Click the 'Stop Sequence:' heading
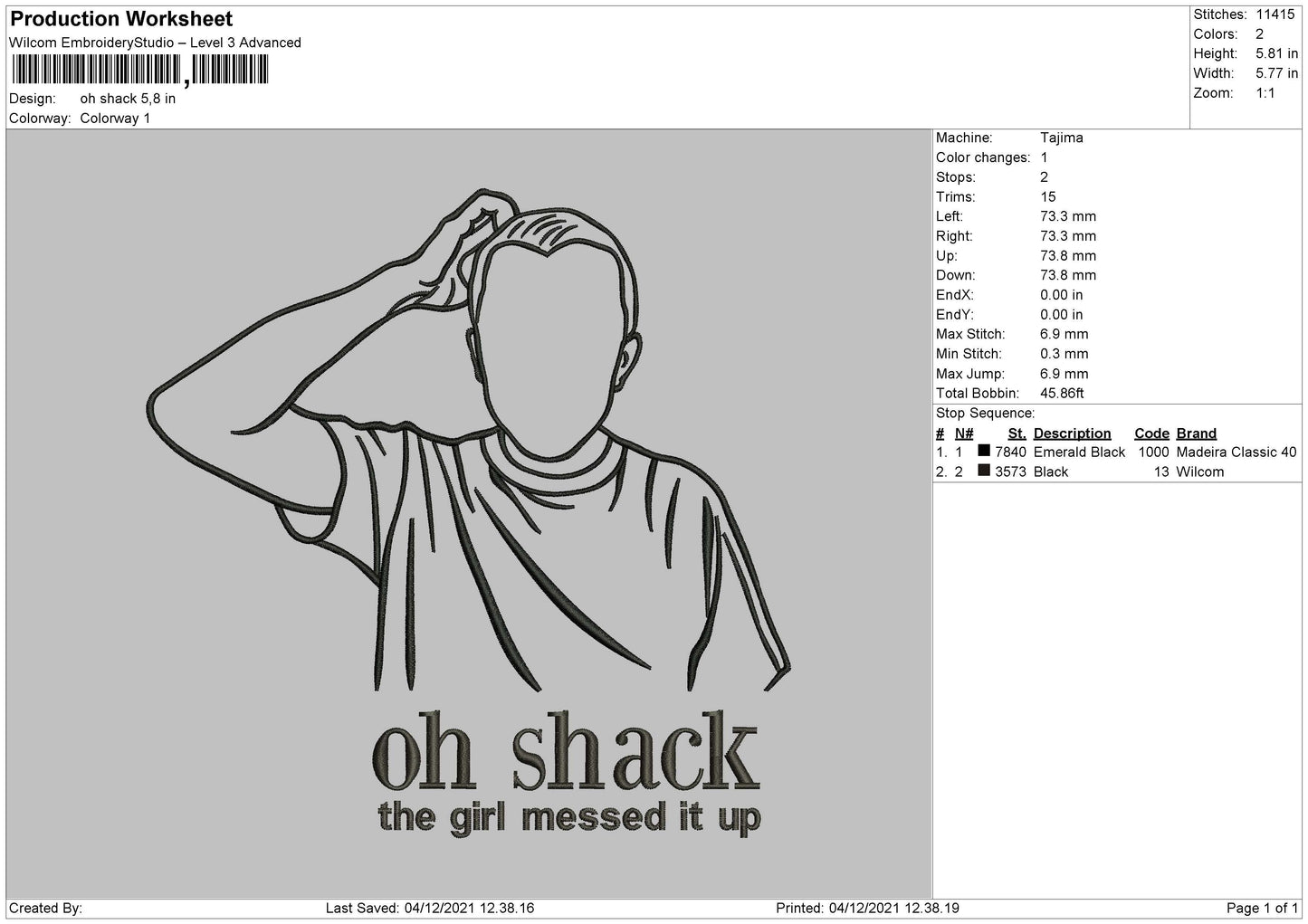The height and width of the screenshot is (924, 1308). click(x=985, y=414)
